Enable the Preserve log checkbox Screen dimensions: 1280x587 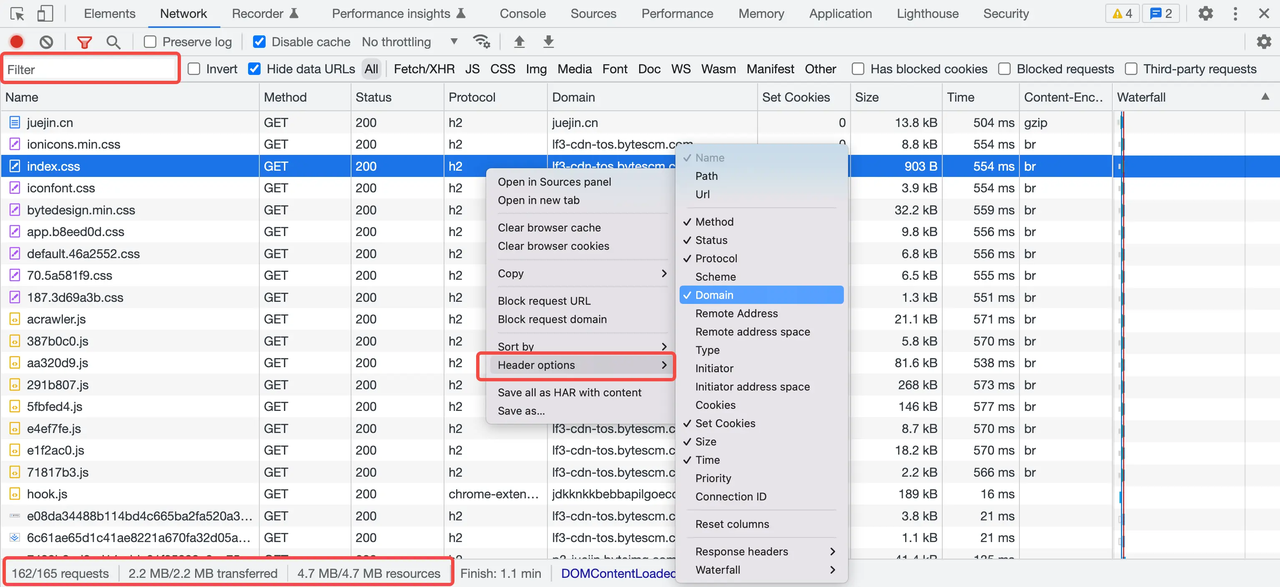150,42
